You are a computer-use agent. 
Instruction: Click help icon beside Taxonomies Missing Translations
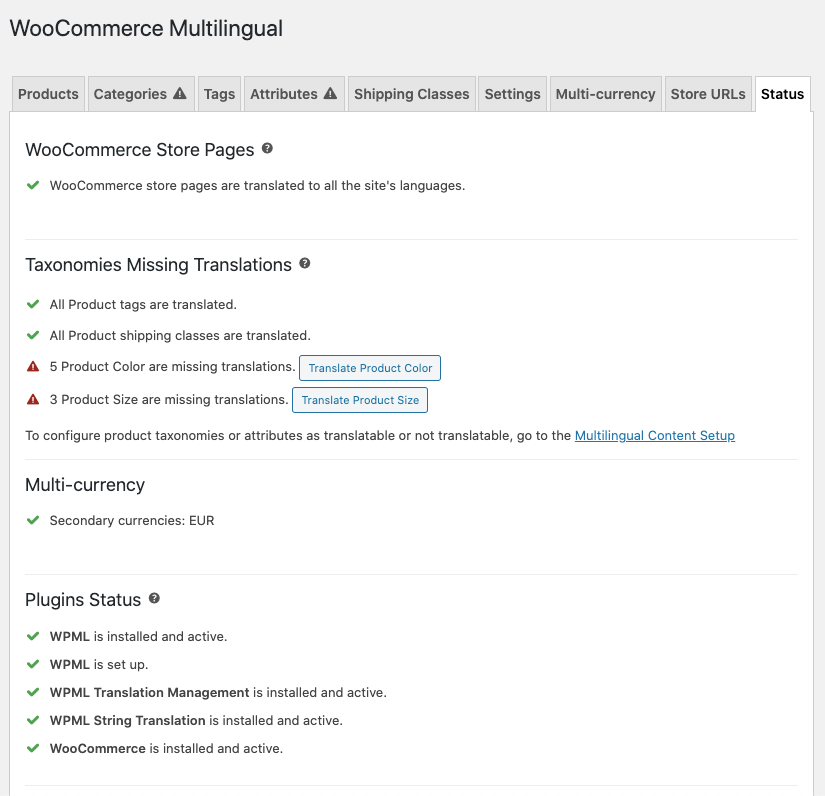tap(305, 264)
